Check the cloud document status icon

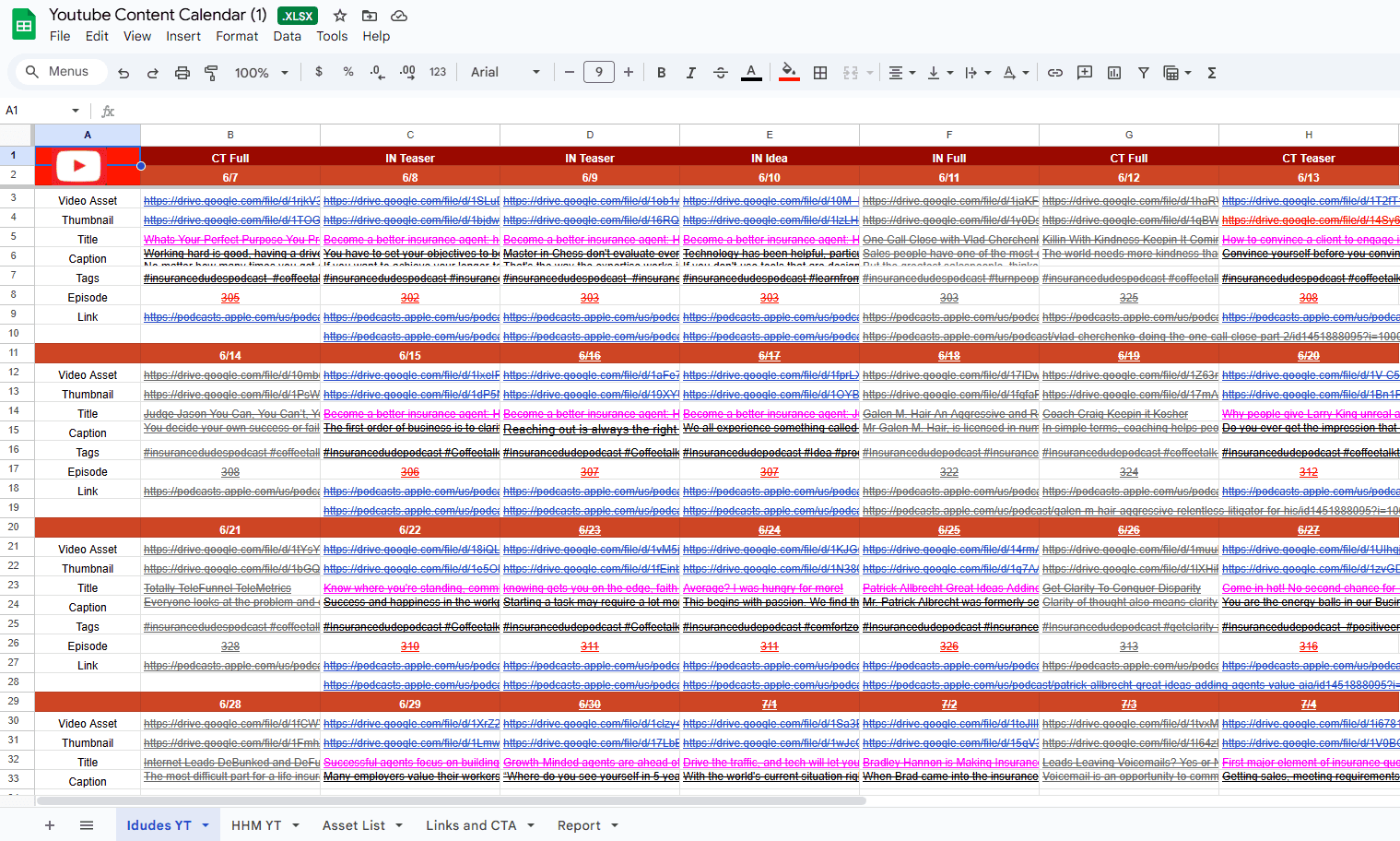399,16
